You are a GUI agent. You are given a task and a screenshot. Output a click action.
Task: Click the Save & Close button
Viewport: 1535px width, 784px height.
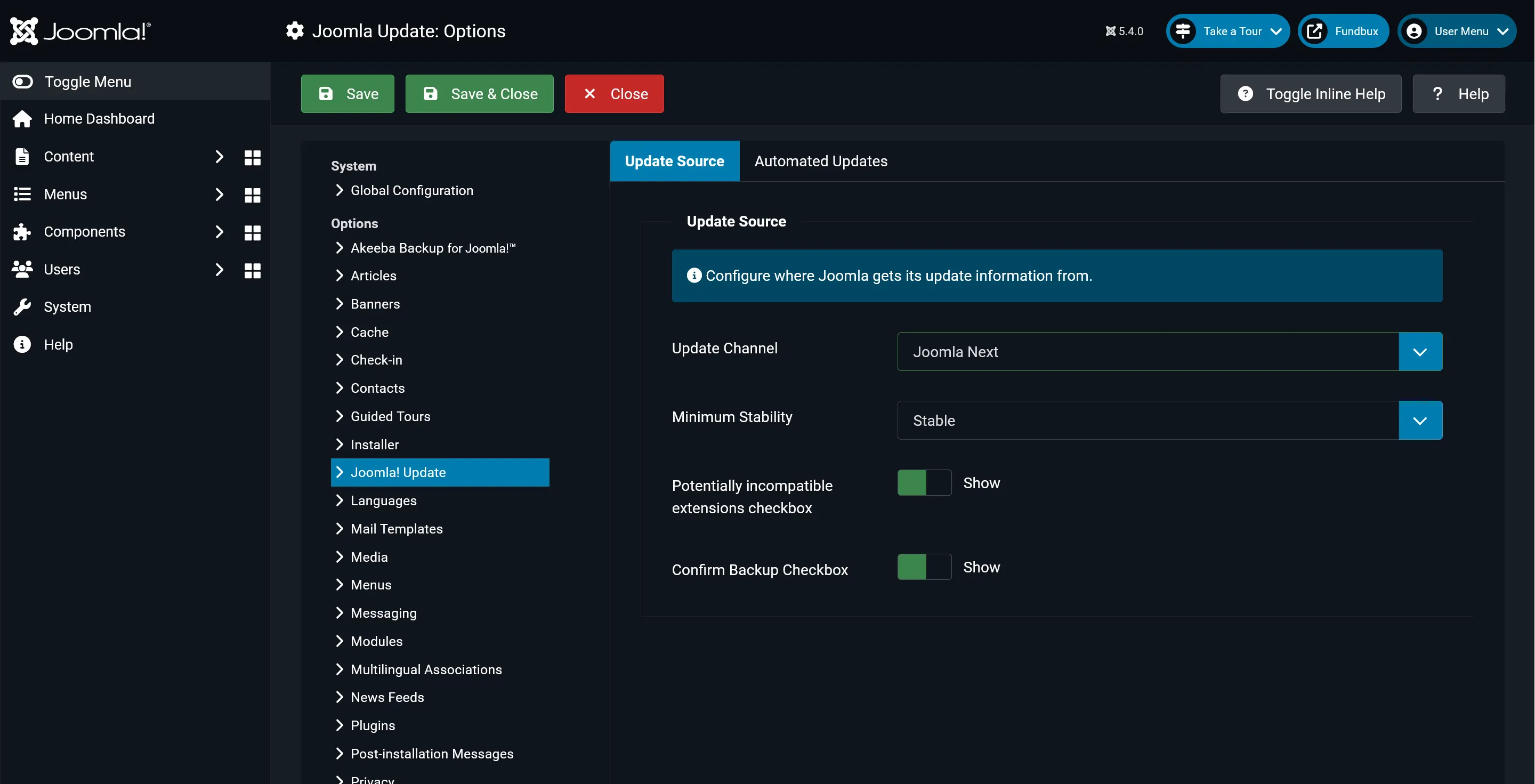coord(479,94)
